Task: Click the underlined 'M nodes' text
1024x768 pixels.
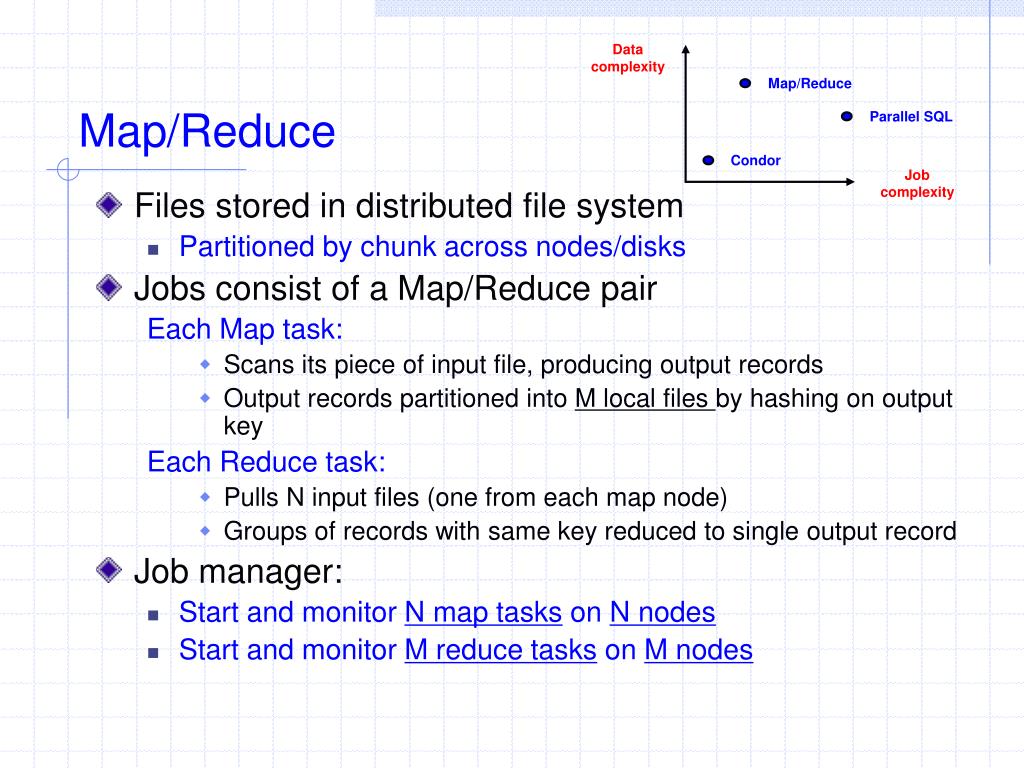Action: (x=698, y=650)
